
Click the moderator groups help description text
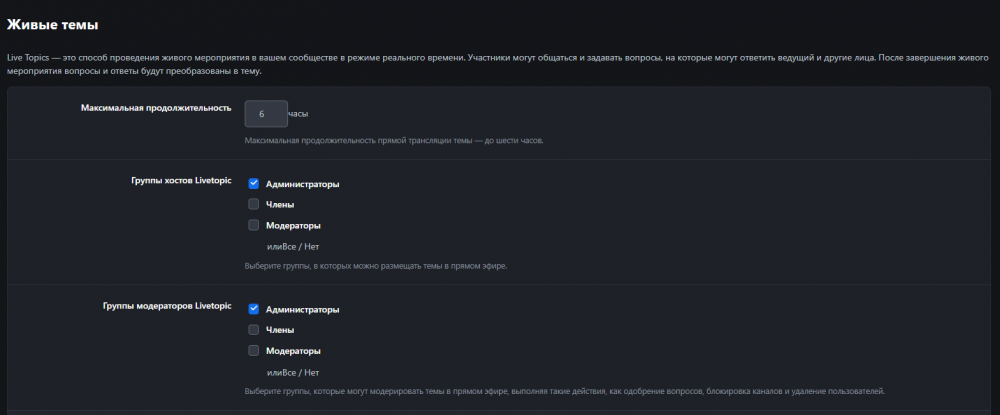tap(564, 390)
